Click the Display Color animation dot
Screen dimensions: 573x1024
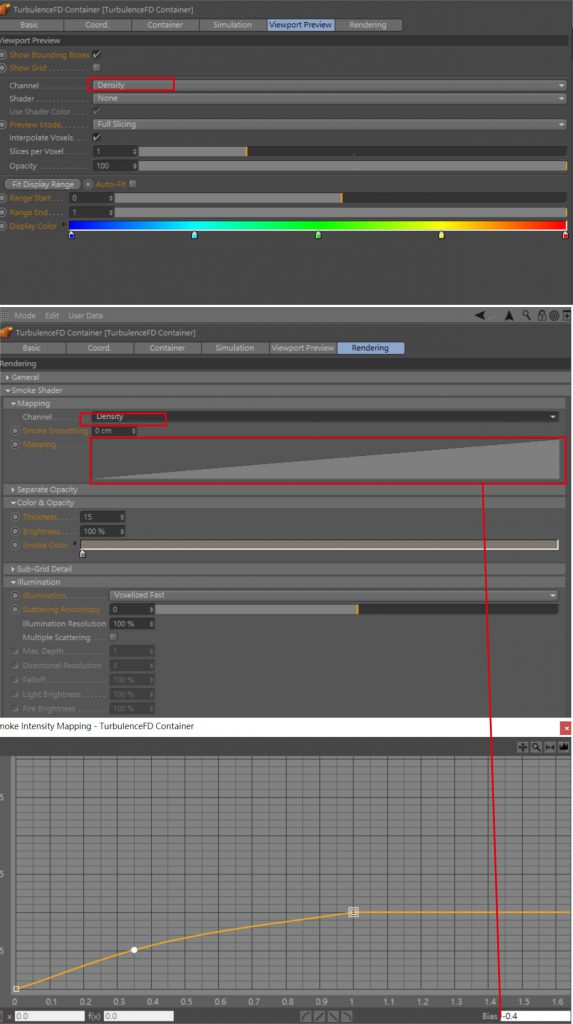[4, 226]
